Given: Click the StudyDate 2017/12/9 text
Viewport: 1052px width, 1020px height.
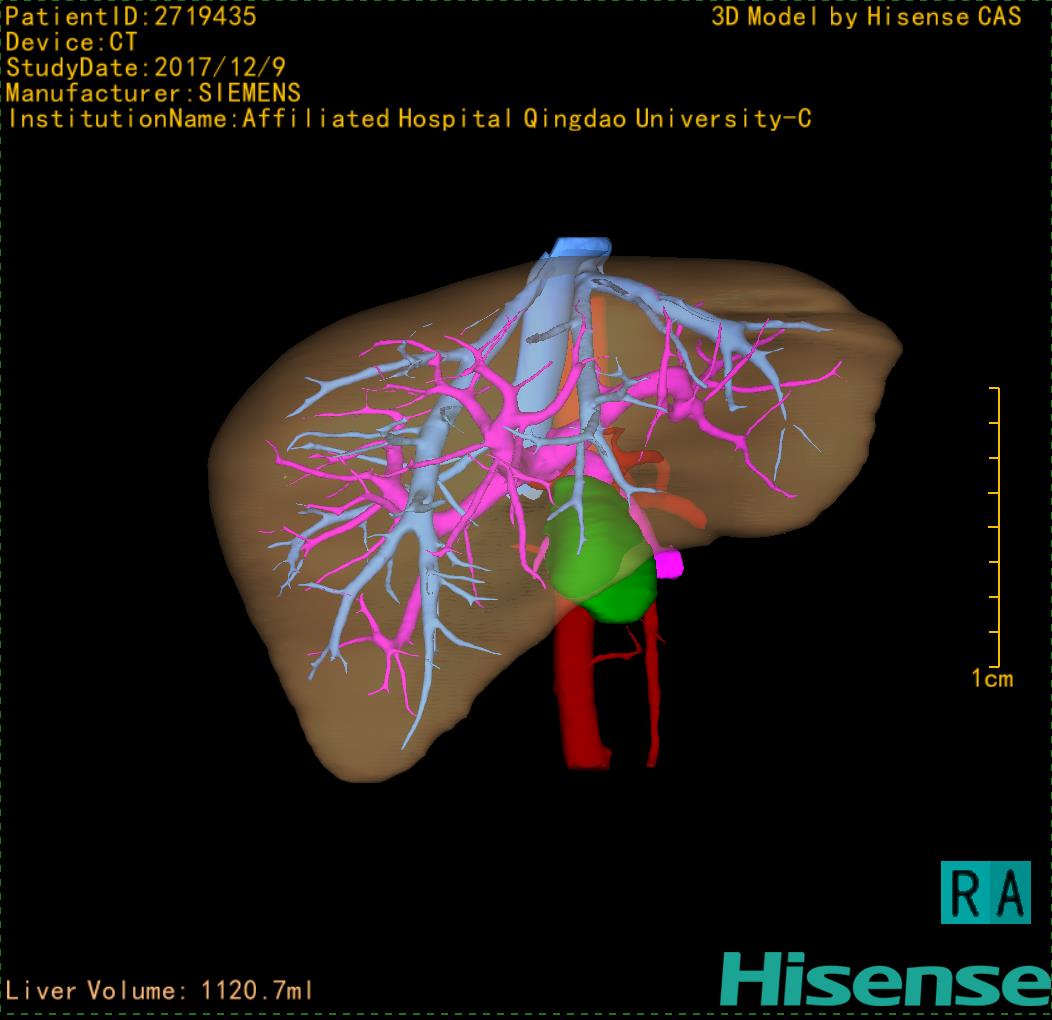Looking at the screenshot, I should 146,68.
